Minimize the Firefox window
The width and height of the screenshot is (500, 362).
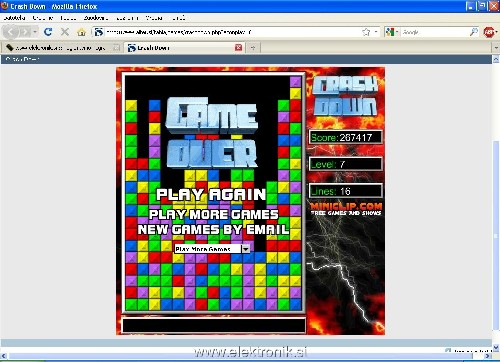point(471,6)
